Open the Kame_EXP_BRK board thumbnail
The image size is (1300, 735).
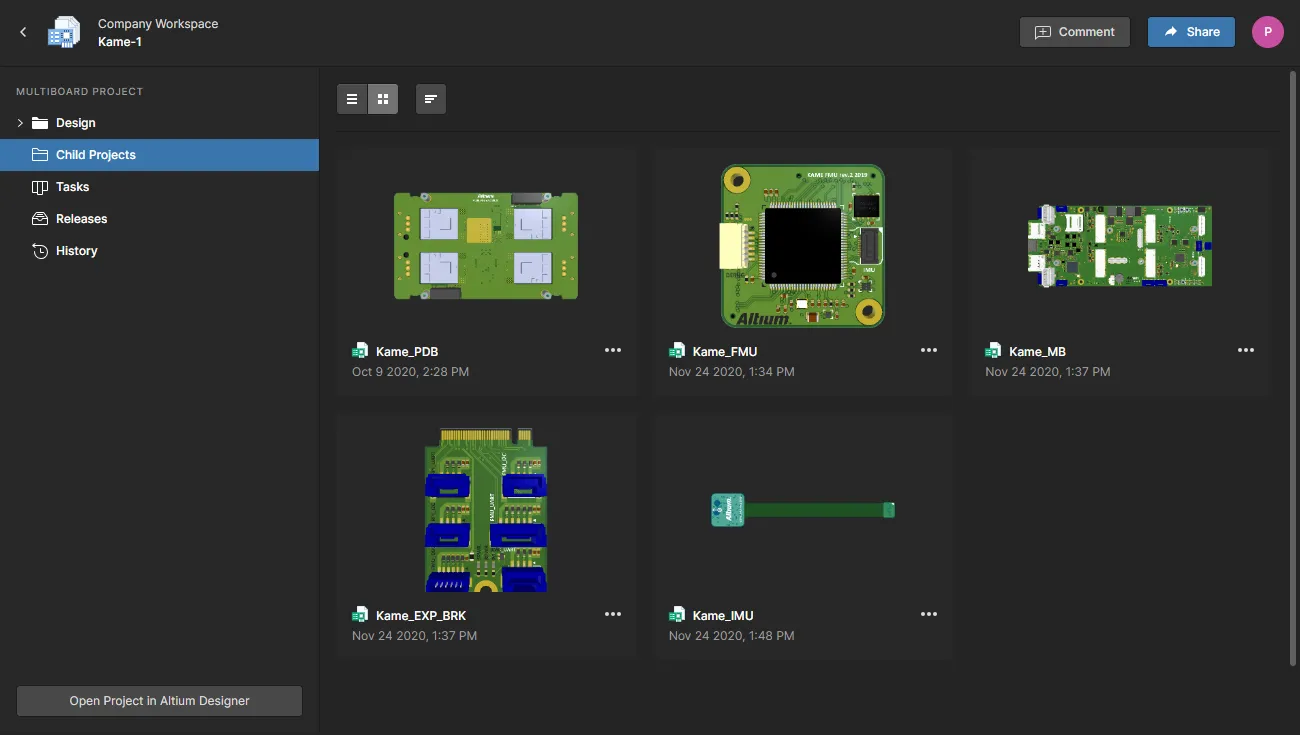(486, 510)
